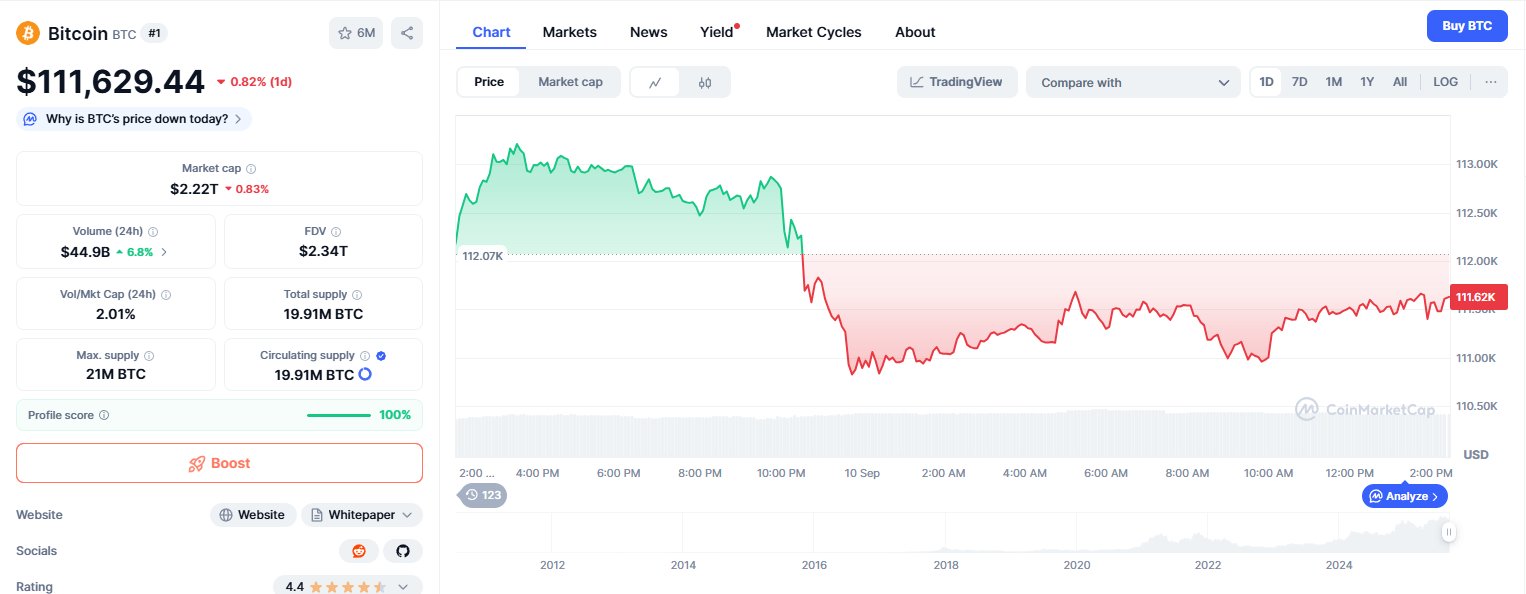This screenshot has height=594, width=1526.
Task: Click Max. supply info icon
Action: [149, 356]
